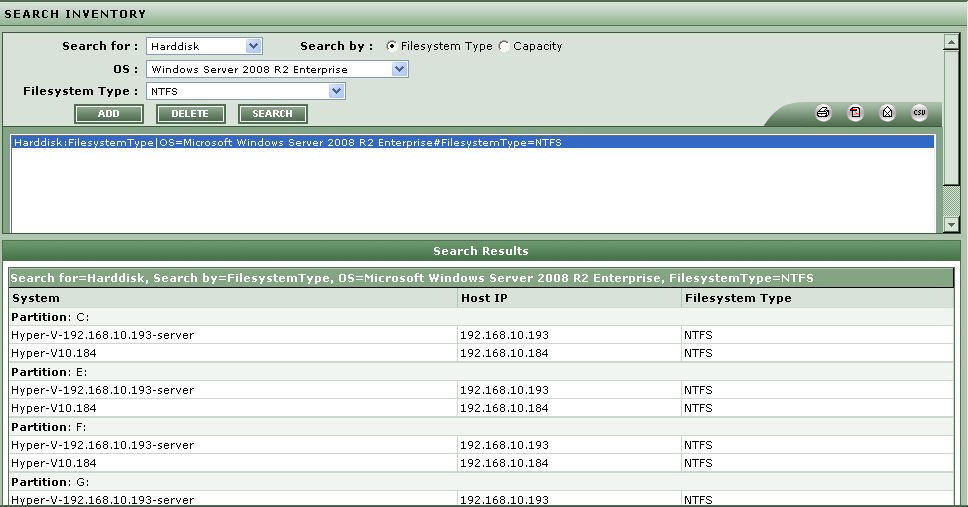The height and width of the screenshot is (507, 968).
Task: Click the Host IP column header
Action: tap(569, 298)
